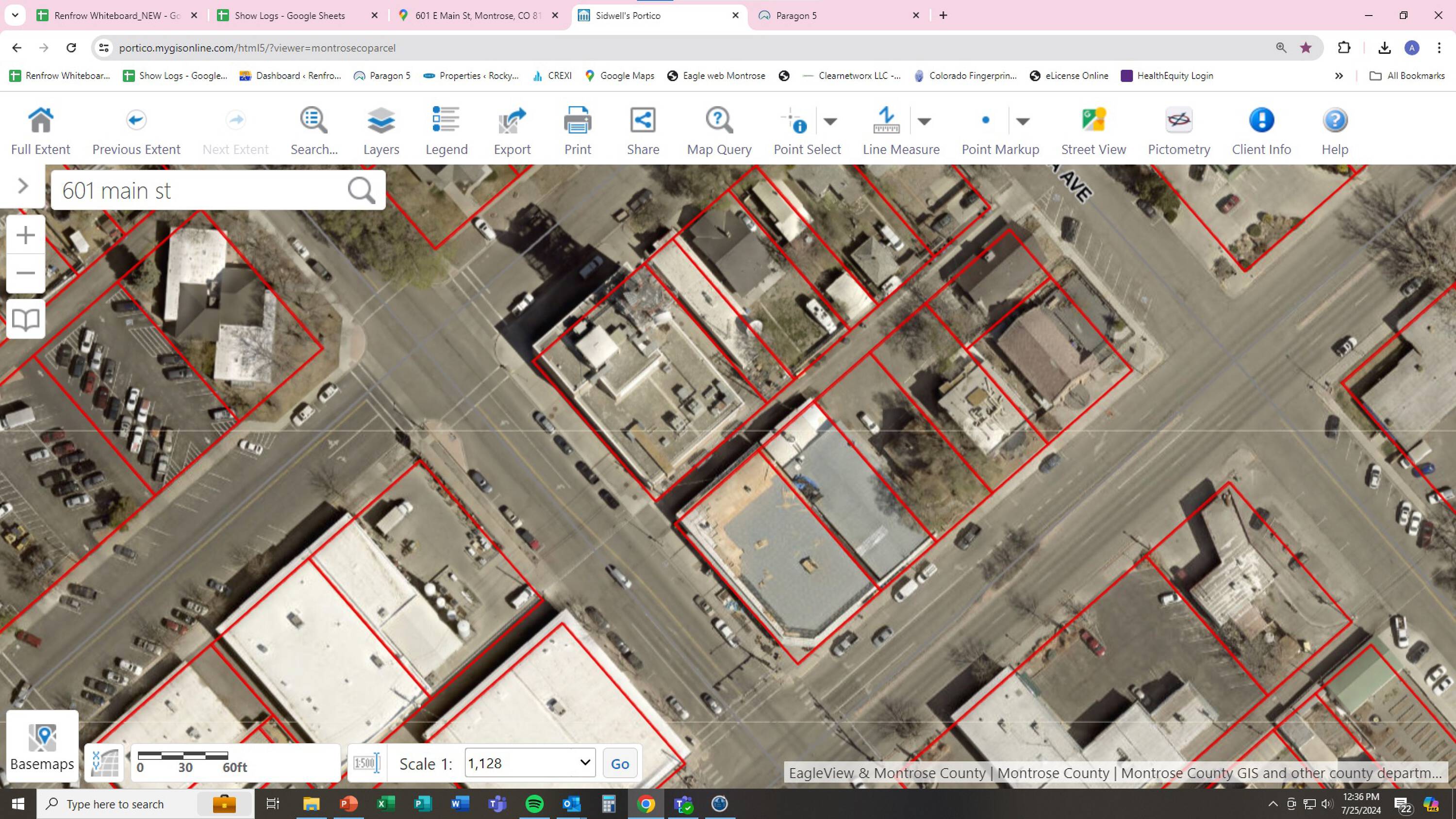
Task: Open the Eagle web Montrose bookmark
Action: tap(716, 76)
